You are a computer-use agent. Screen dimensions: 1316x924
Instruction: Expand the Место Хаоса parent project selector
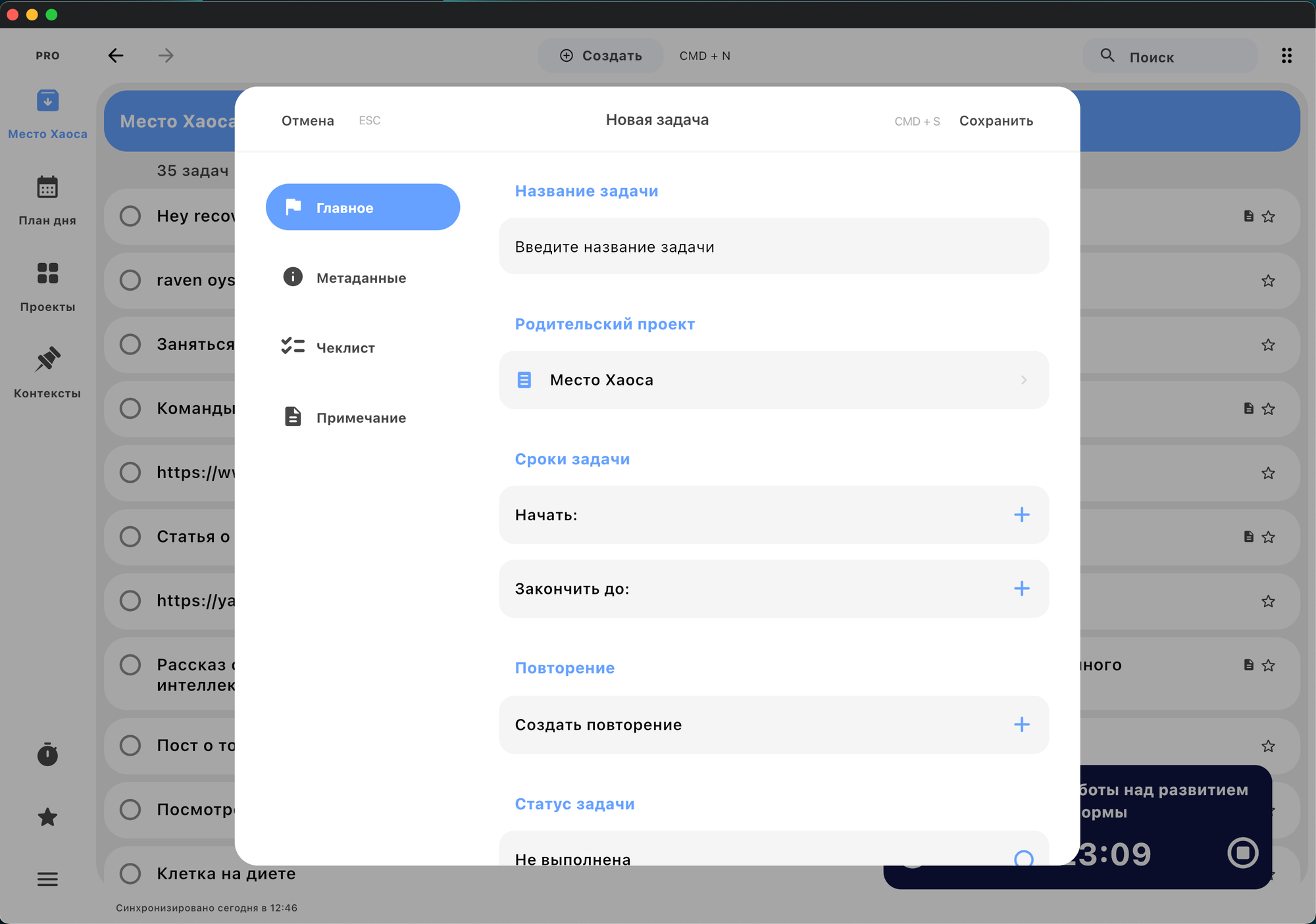pos(773,380)
